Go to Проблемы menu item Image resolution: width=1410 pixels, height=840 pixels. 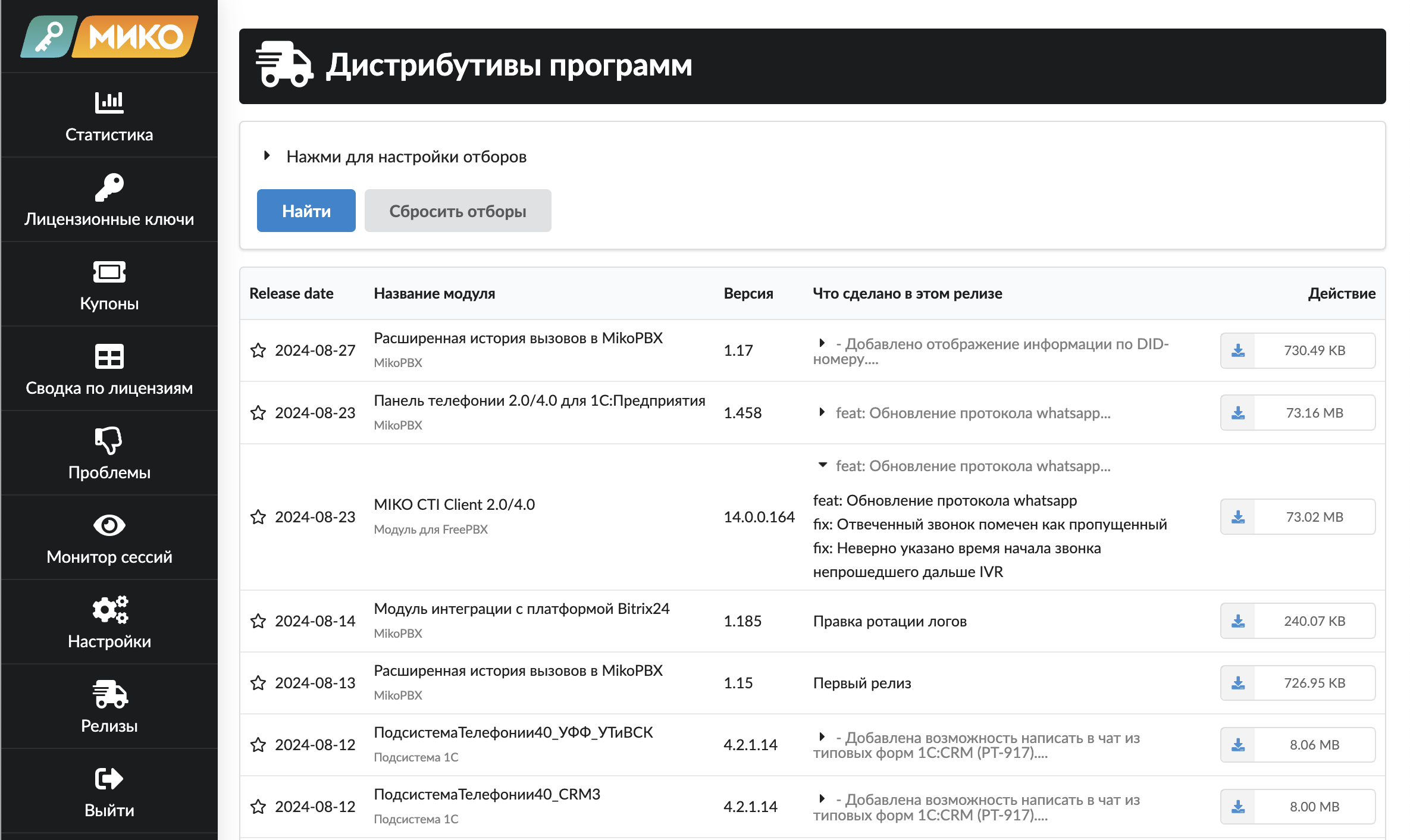[x=109, y=453]
